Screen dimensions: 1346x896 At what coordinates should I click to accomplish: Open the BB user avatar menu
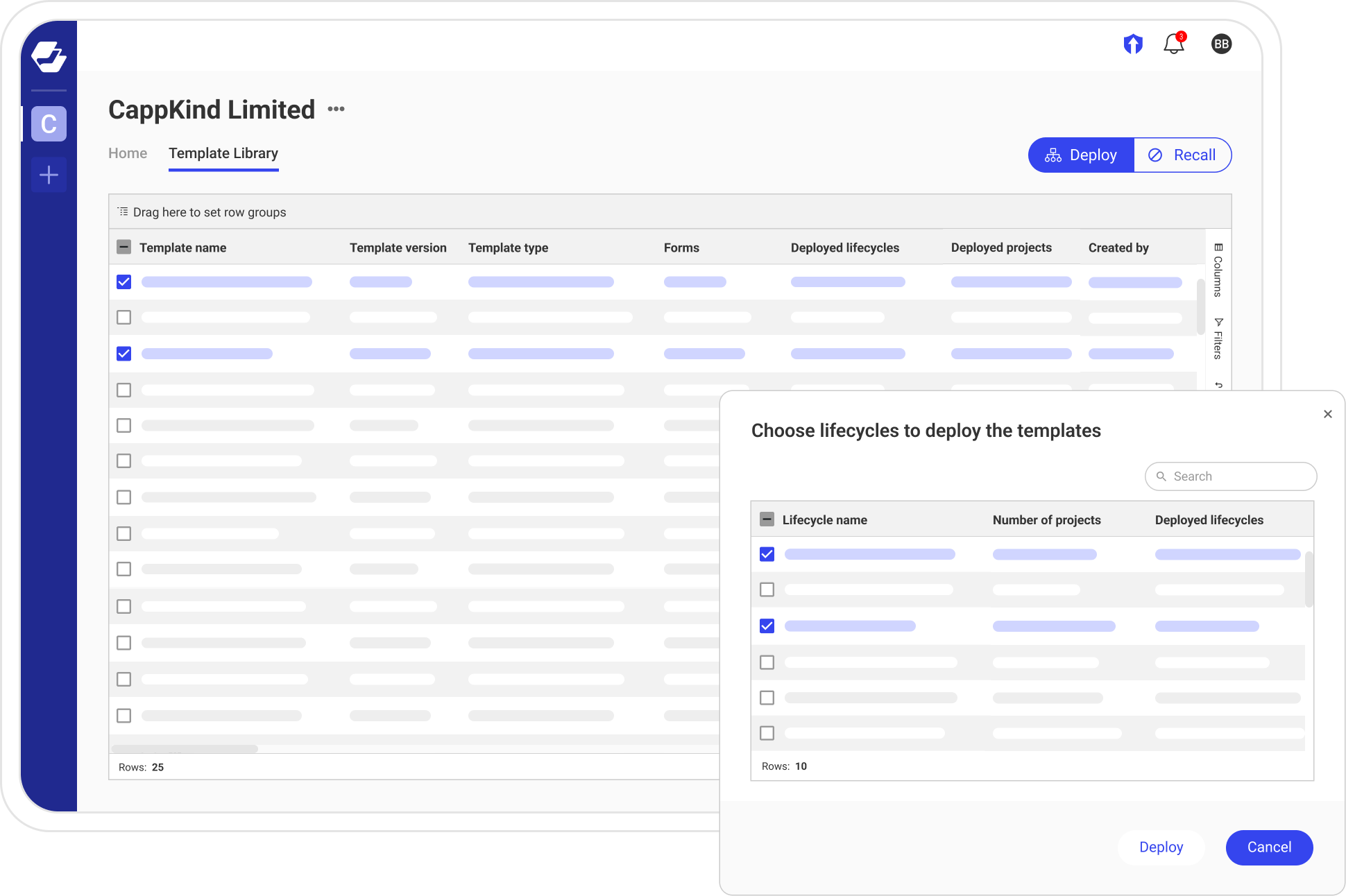1221,44
